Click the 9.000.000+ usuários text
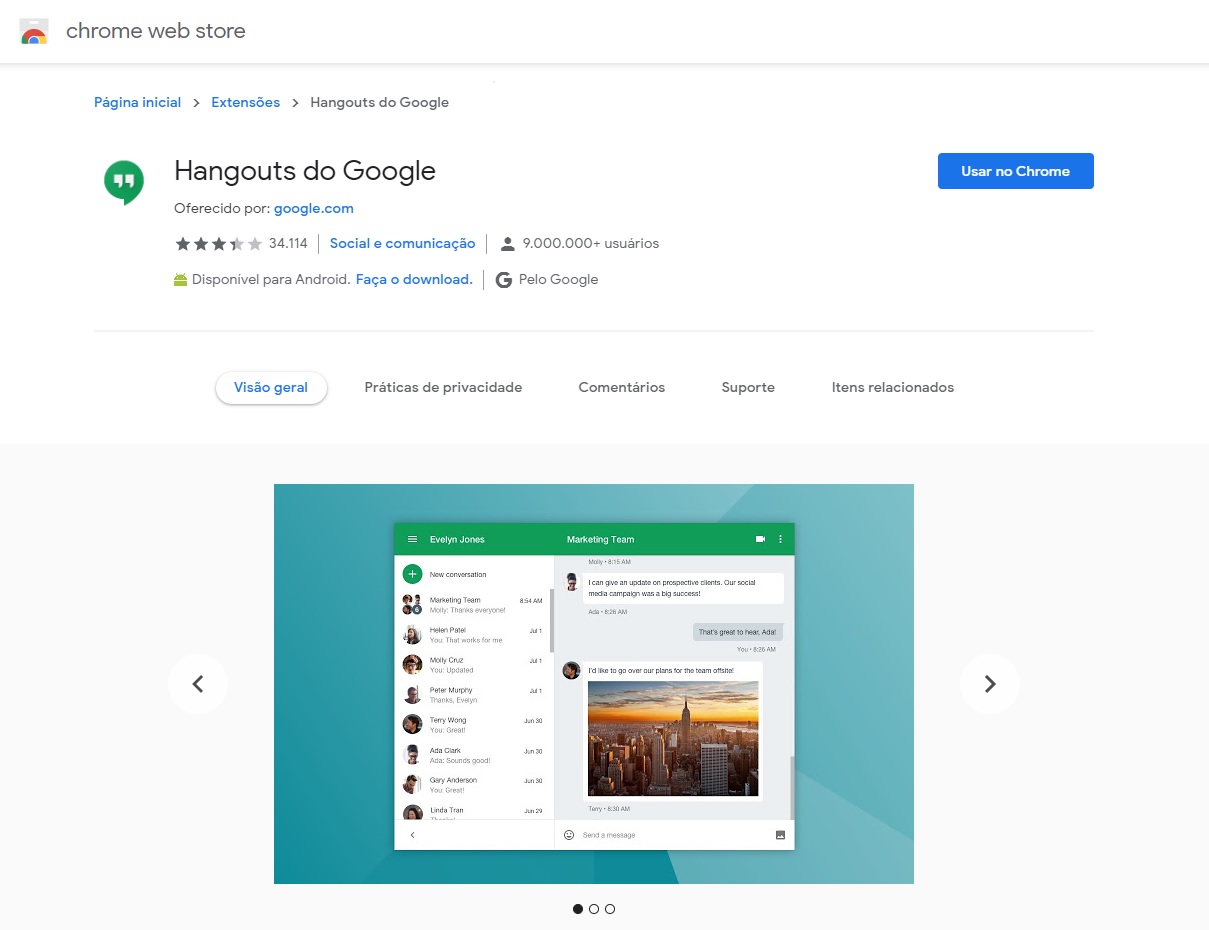The width and height of the screenshot is (1209, 930). (591, 243)
